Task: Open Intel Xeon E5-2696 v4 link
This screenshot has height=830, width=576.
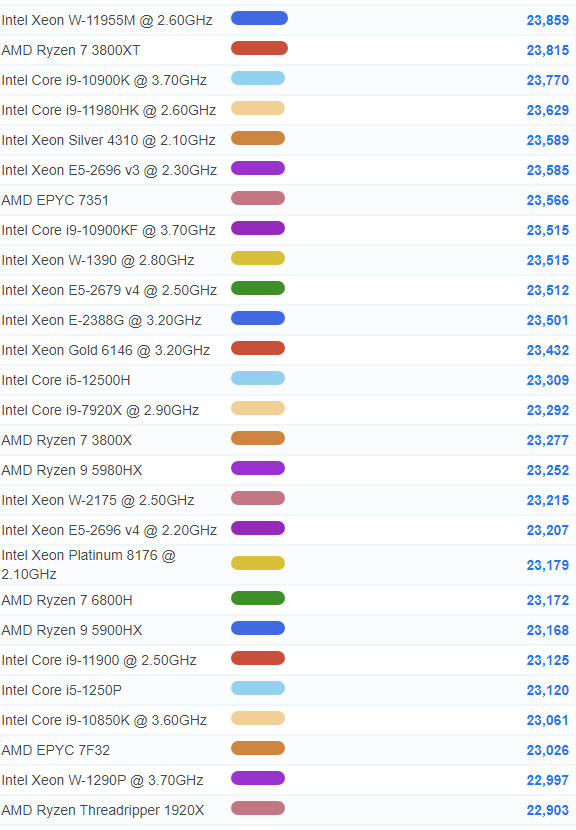Action: (109, 530)
